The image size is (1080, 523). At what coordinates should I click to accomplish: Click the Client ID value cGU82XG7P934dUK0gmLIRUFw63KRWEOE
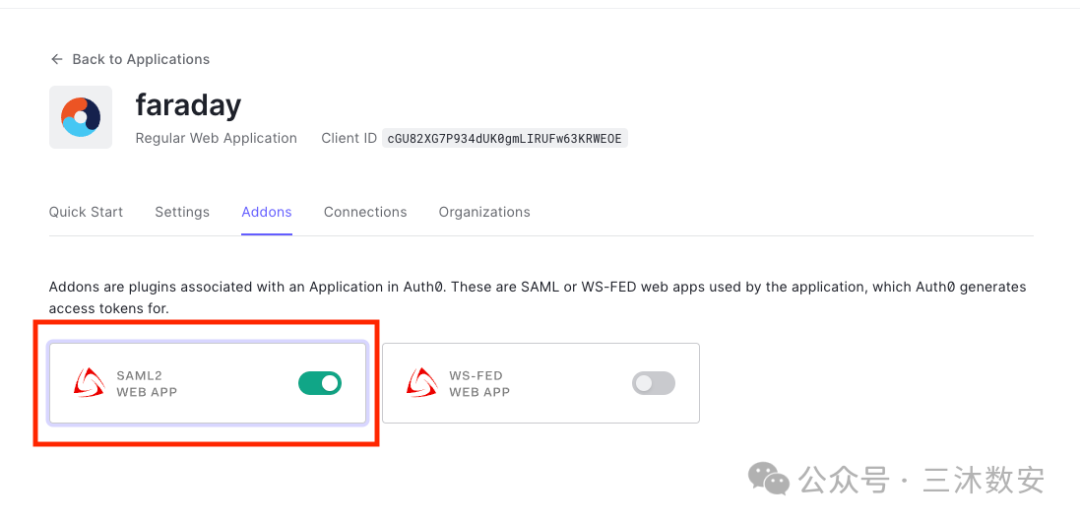pos(505,139)
